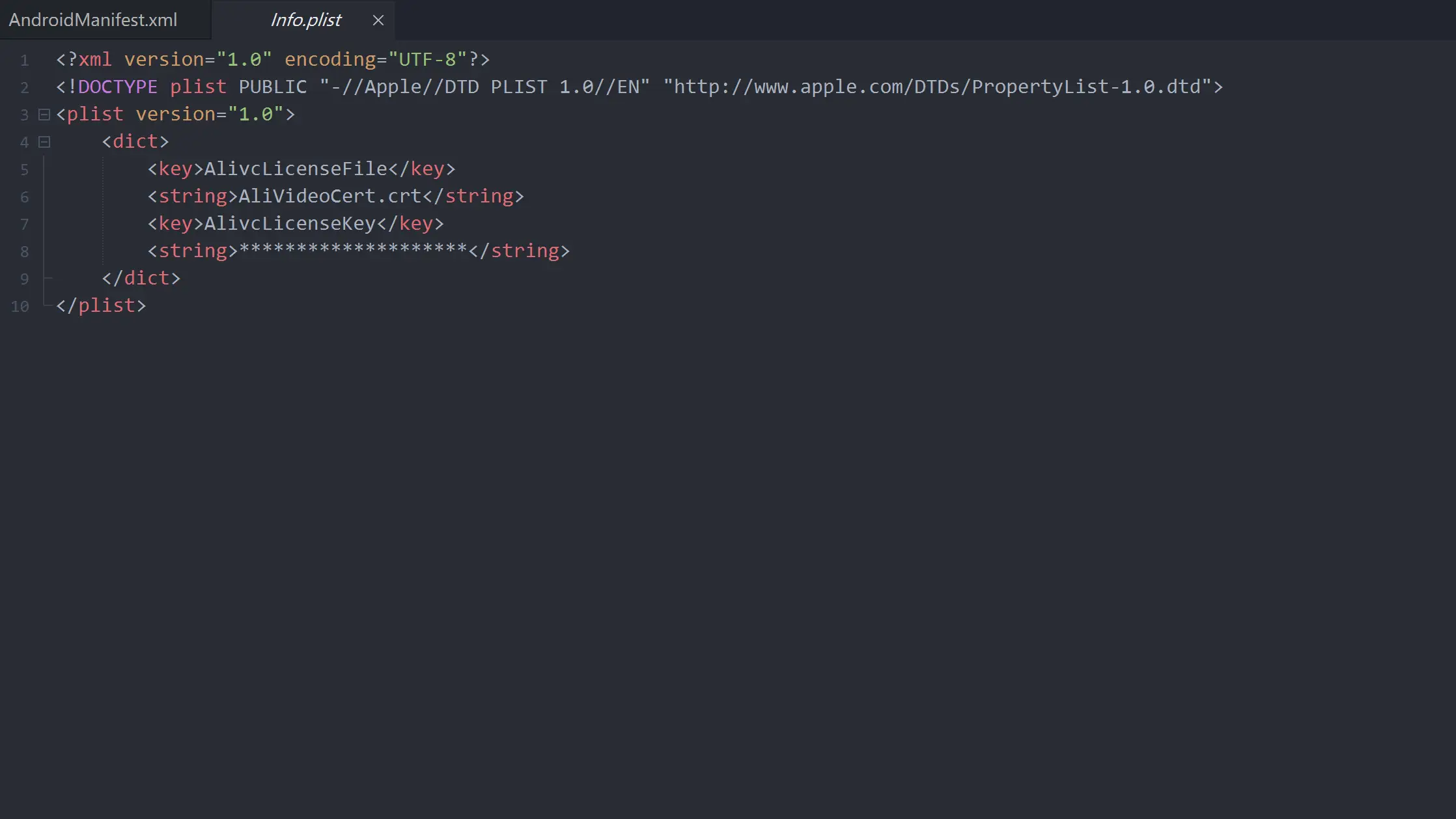
Task: Click the encoding UTF-8 attribute value
Action: tap(428, 59)
